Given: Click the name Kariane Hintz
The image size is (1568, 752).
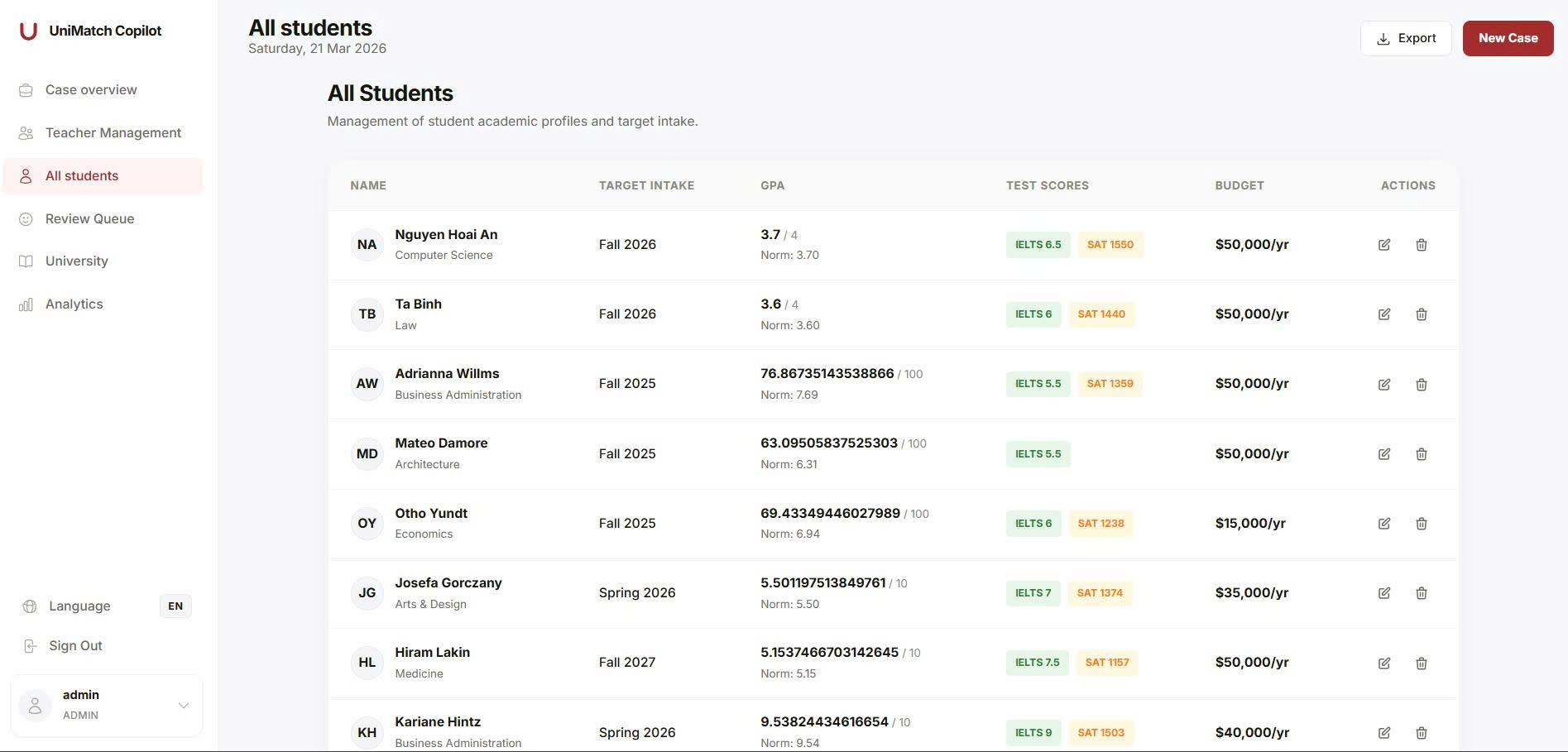Looking at the screenshot, I should [x=438, y=722].
